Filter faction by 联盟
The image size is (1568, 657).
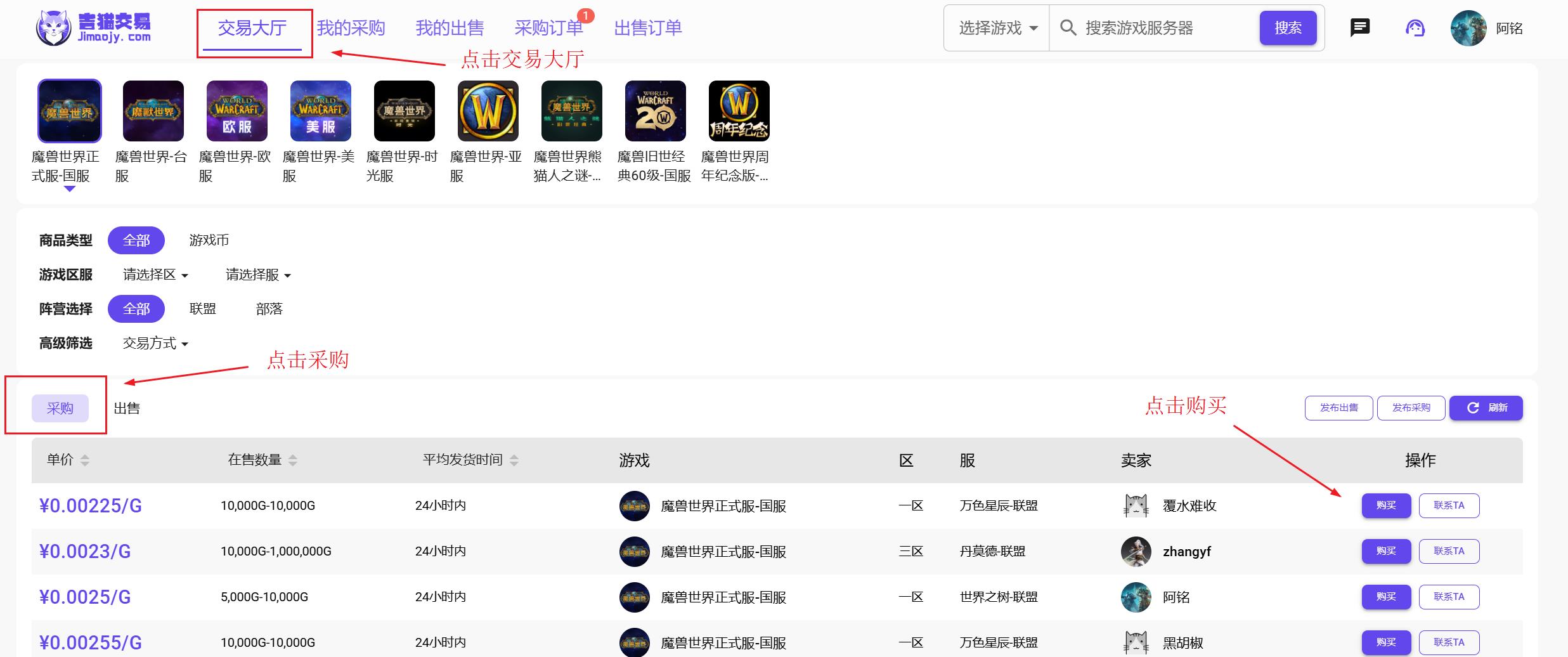[x=203, y=309]
